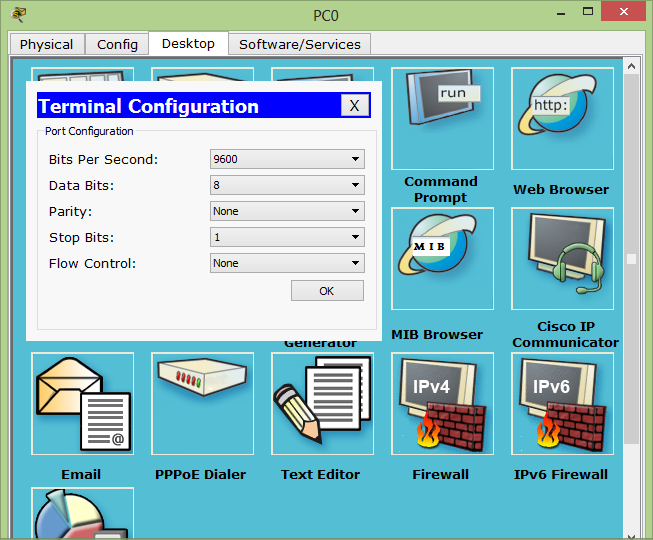
Task: Open the IPv6 Firewall icon
Action: pos(562,403)
